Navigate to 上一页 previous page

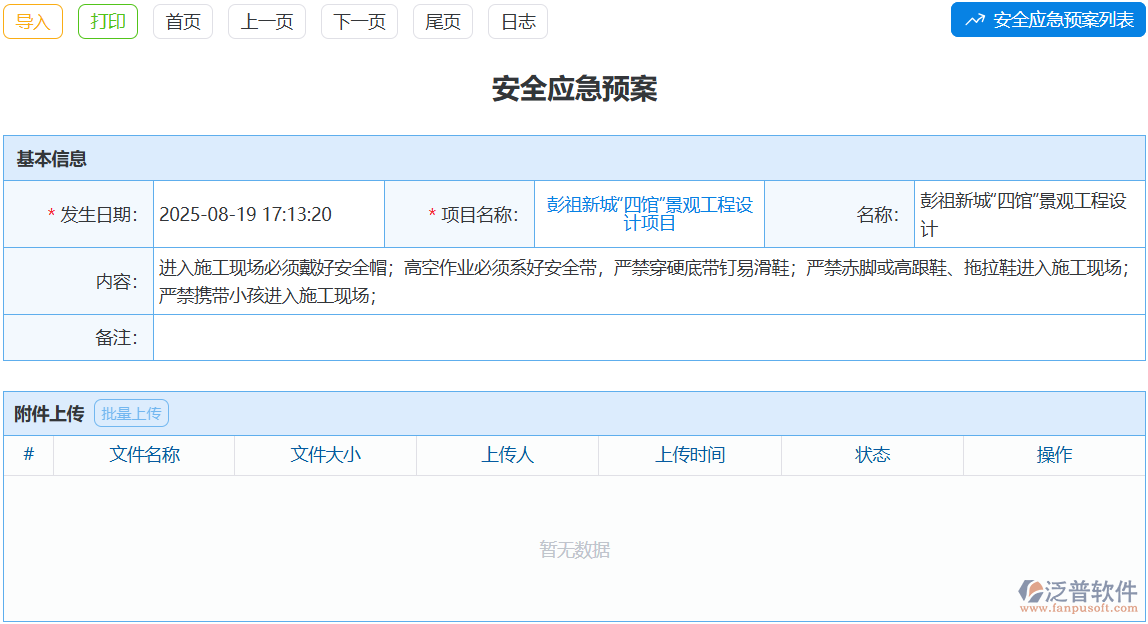pos(266,20)
